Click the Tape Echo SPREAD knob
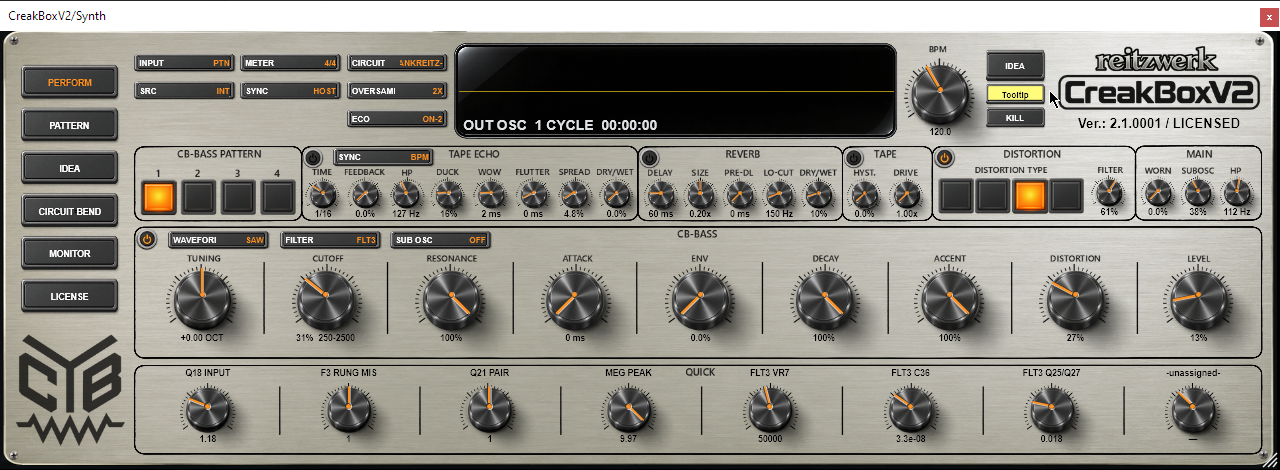The image size is (1280, 470). [574, 193]
